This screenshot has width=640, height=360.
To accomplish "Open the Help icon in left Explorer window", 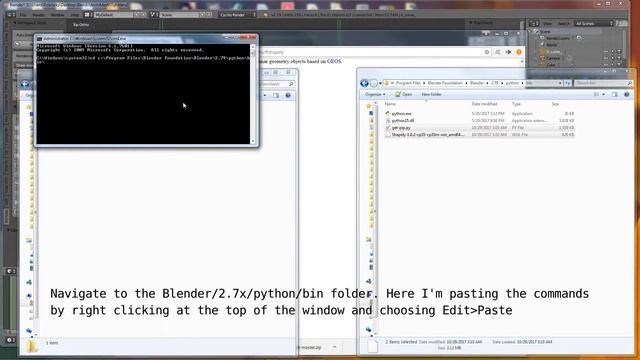I will tap(288, 95).
